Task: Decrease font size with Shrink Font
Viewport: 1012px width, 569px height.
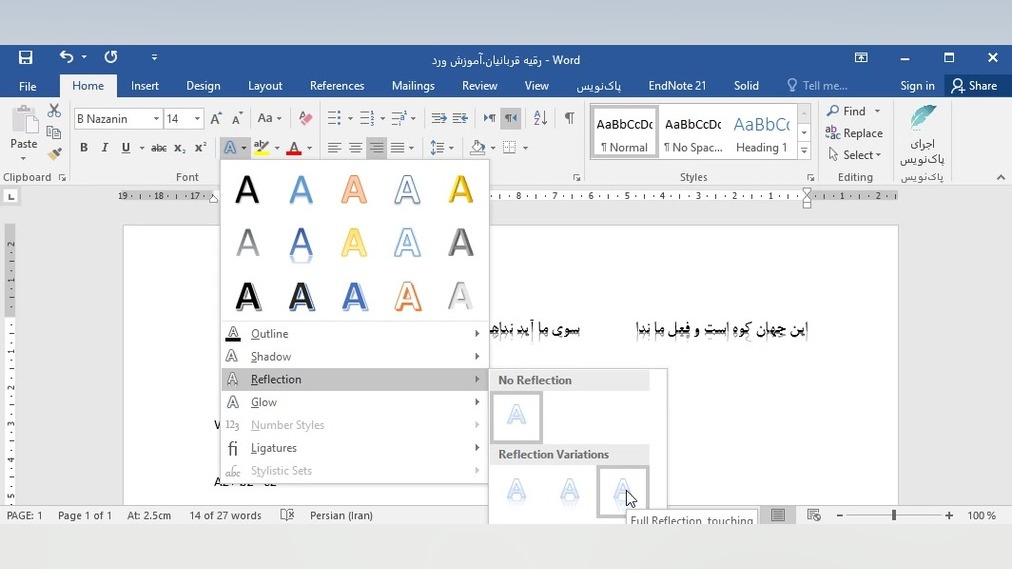Action: click(238, 119)
